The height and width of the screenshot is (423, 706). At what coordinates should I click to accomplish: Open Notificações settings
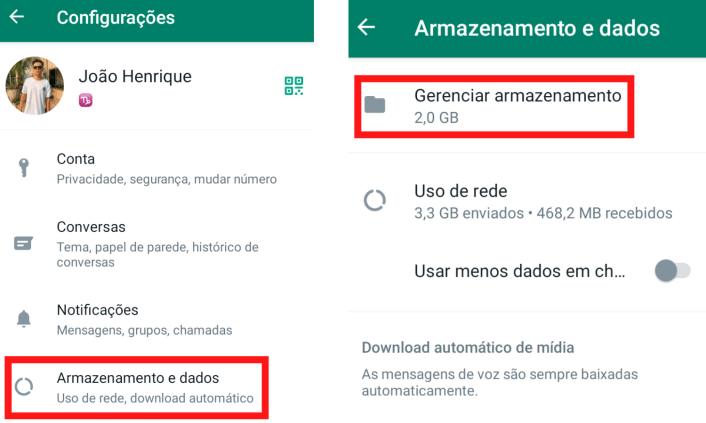(x=157, y=320)
